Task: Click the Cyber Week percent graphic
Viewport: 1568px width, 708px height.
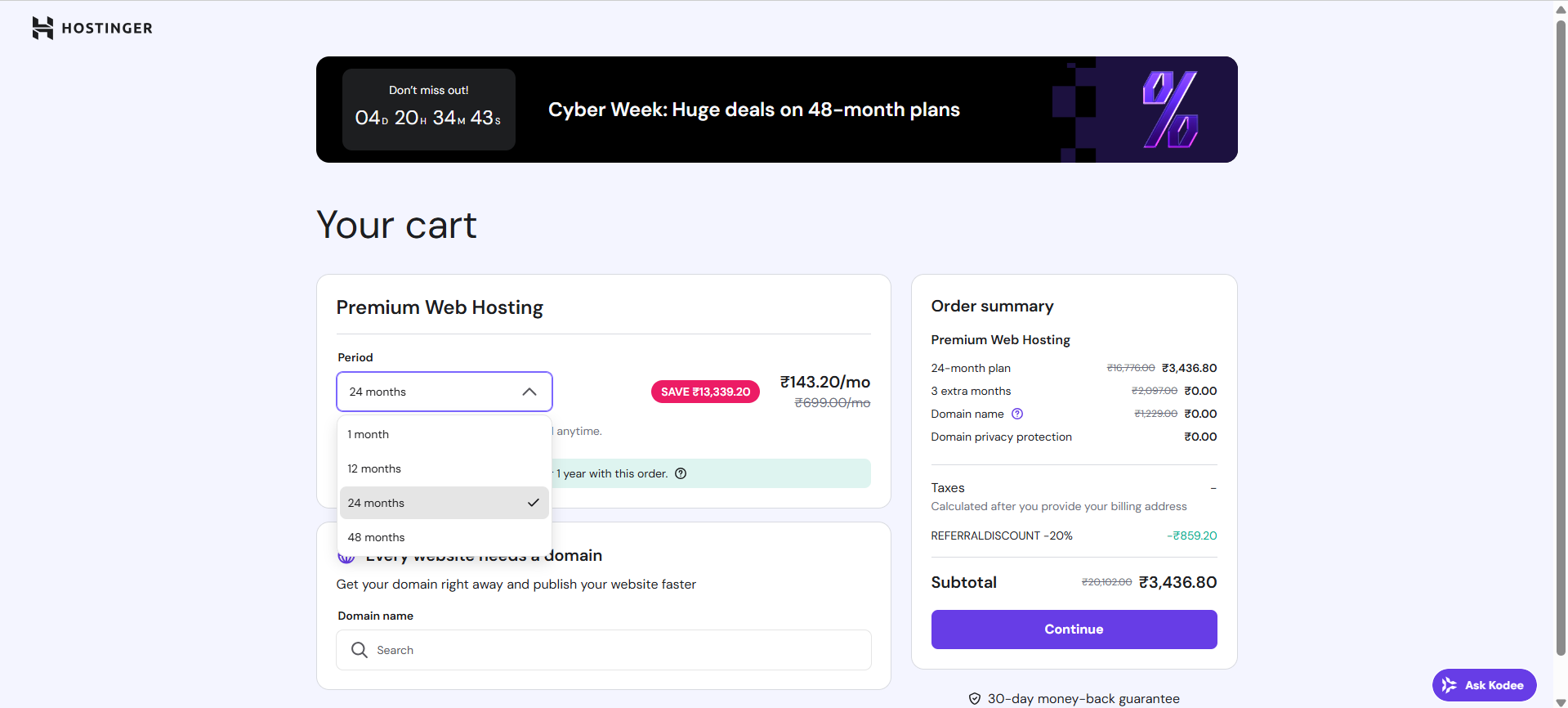Action: (1170, 110)
